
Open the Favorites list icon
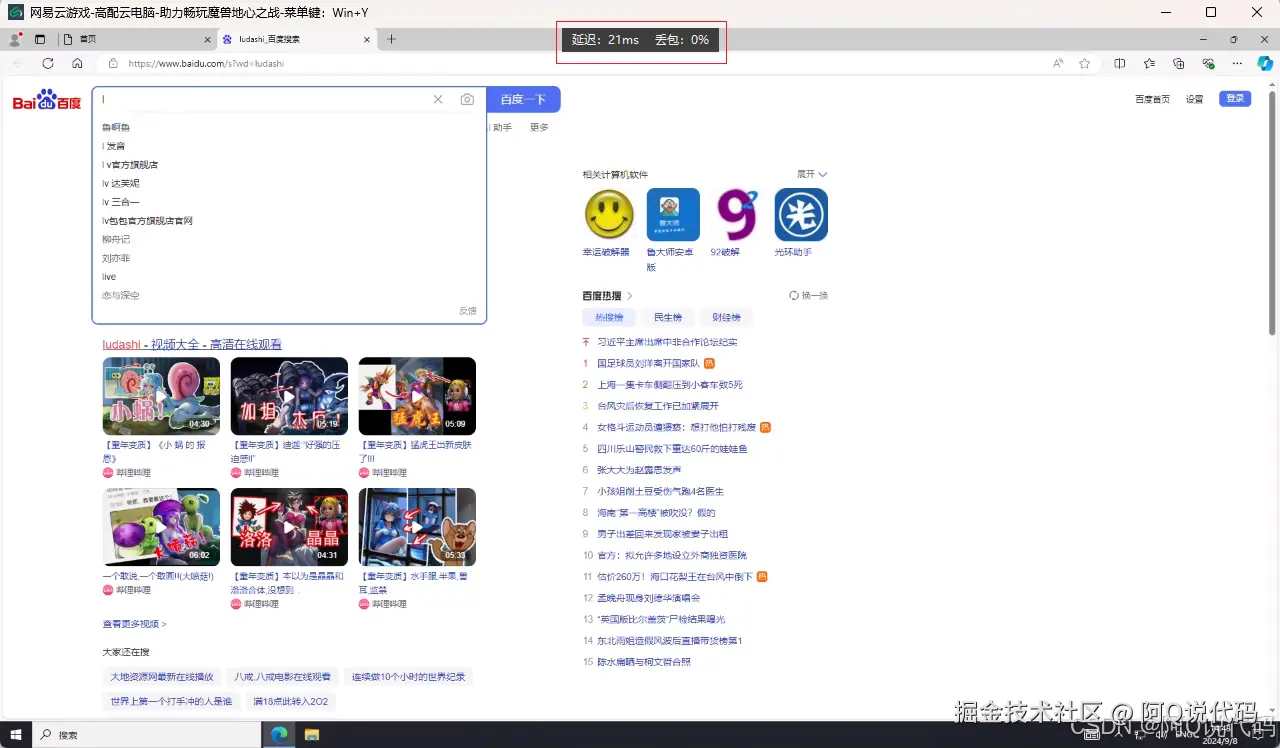[1149, 63]
